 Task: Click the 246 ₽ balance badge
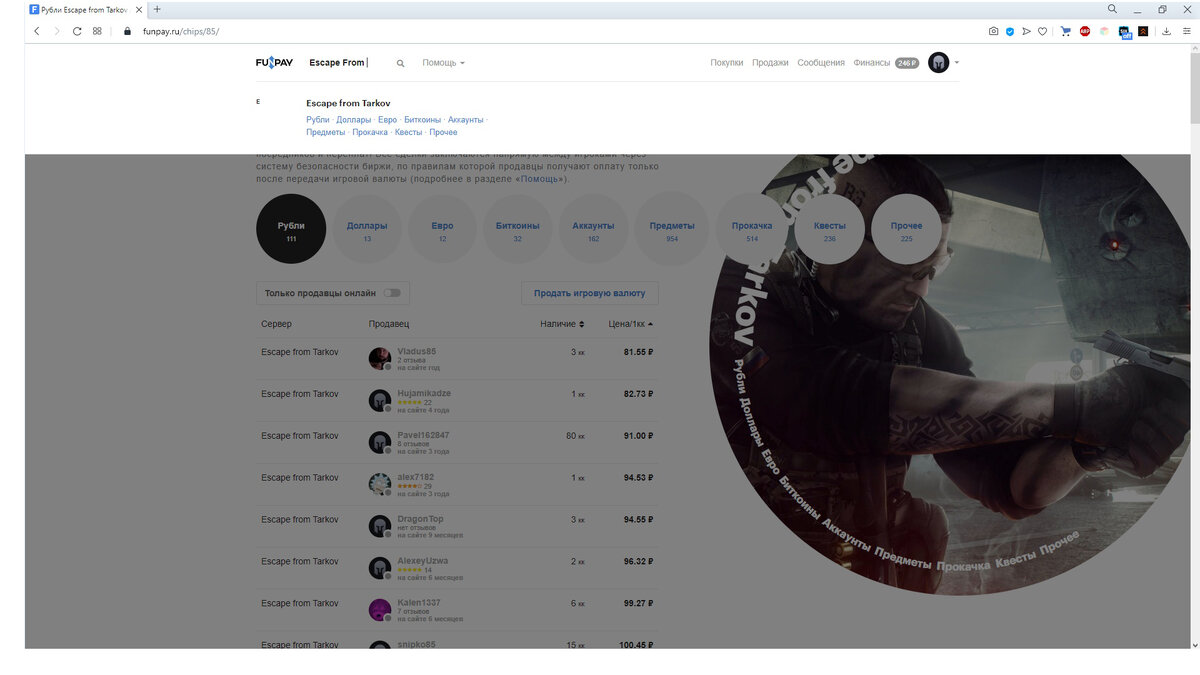[907, 63]
